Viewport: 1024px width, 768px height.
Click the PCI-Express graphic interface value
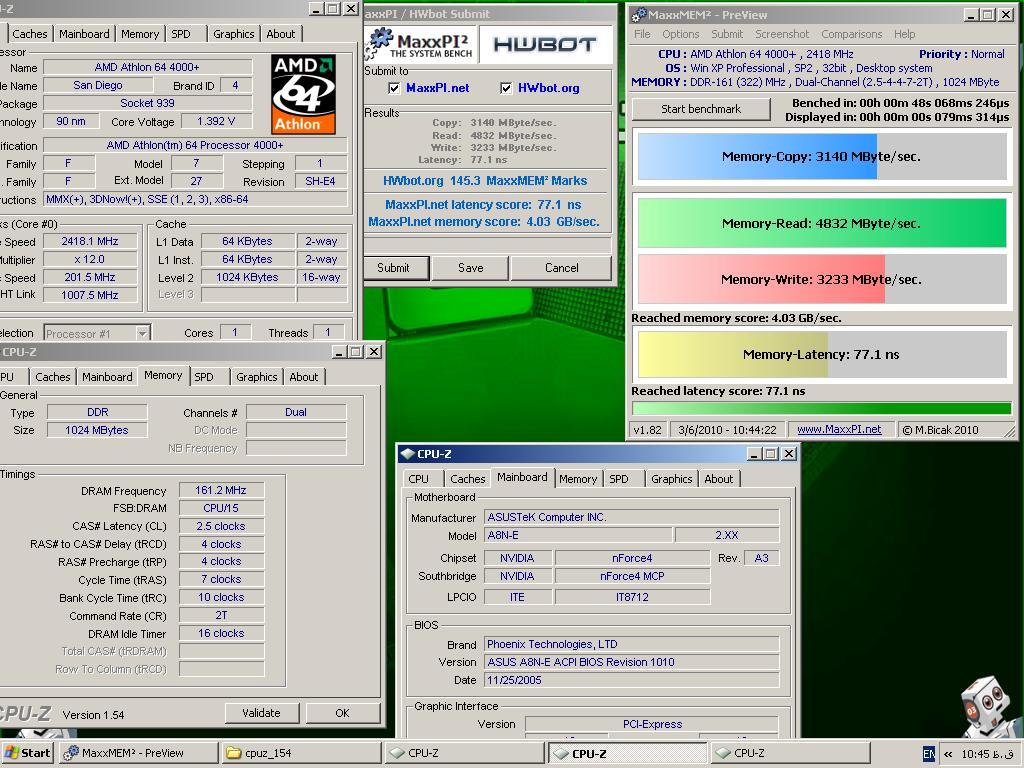coord(652,724)
